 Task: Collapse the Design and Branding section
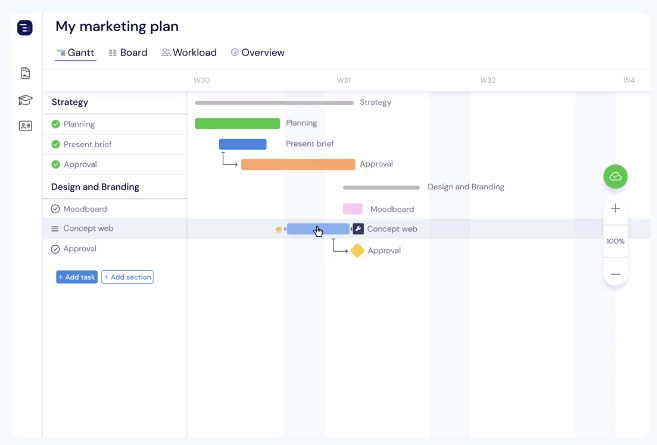(95, 187)
